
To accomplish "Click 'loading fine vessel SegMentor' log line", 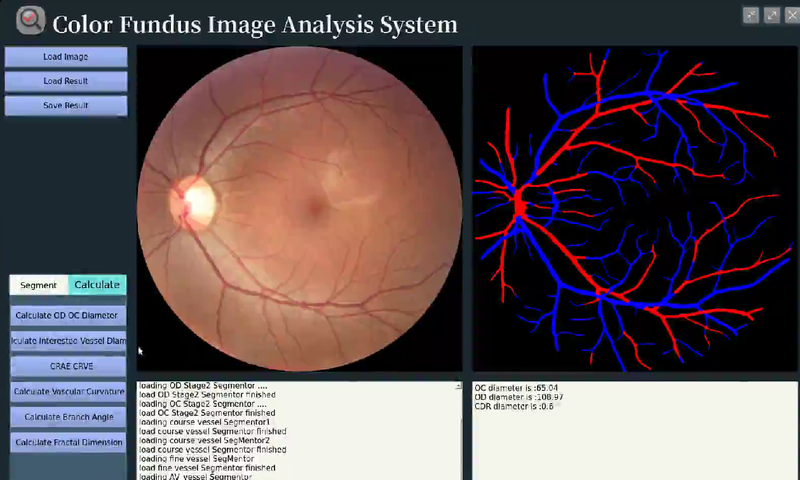I will (196, 459).
